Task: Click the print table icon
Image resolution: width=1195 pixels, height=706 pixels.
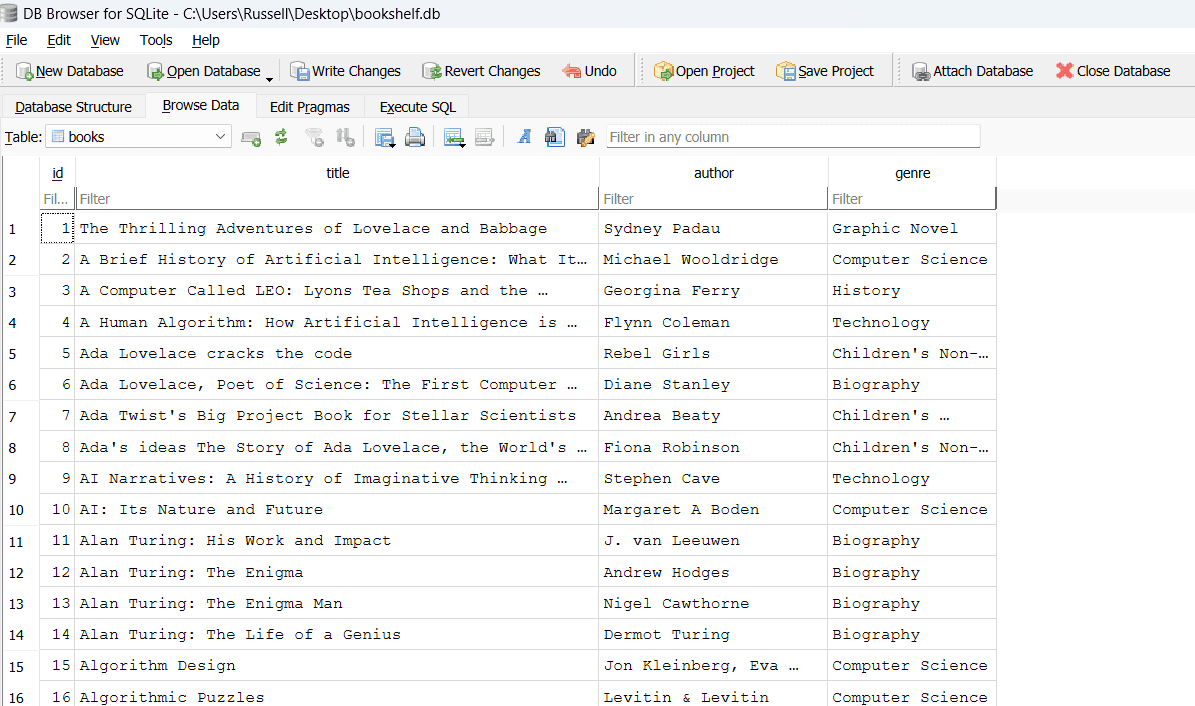Action: tap(415, 137)
